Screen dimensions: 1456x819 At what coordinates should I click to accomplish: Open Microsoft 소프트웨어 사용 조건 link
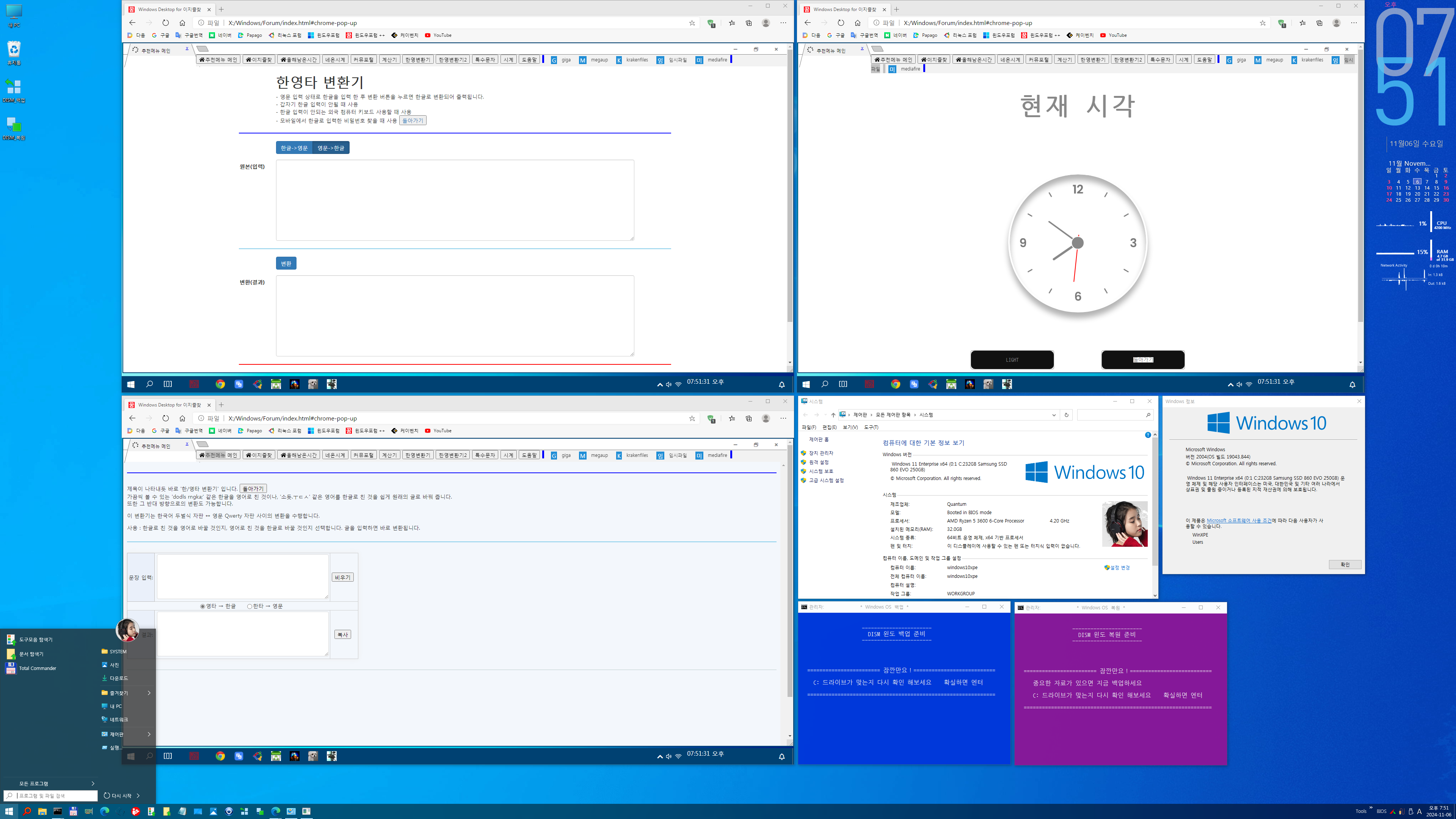click(x=1239, y=521)
